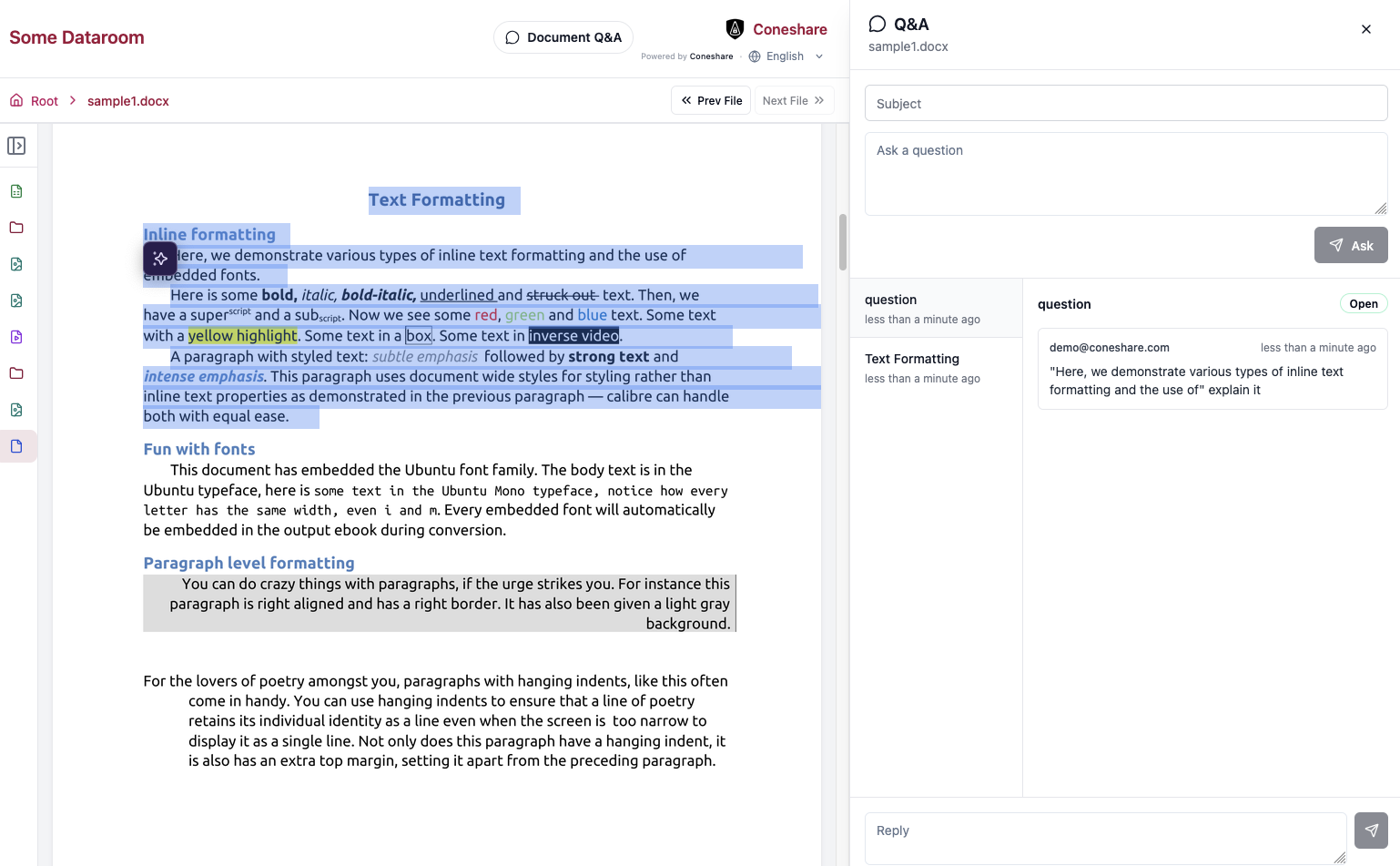Click demo@coneshare.com in the question

[1110, 348]
